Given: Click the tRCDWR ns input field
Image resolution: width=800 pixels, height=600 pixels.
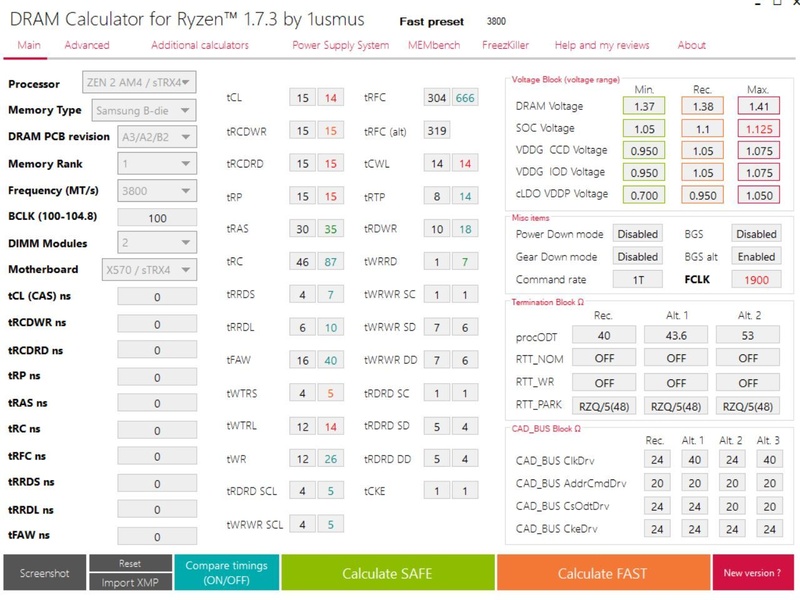Looking at the screenshot, I should pyautogui.click(x=157, y=324).
